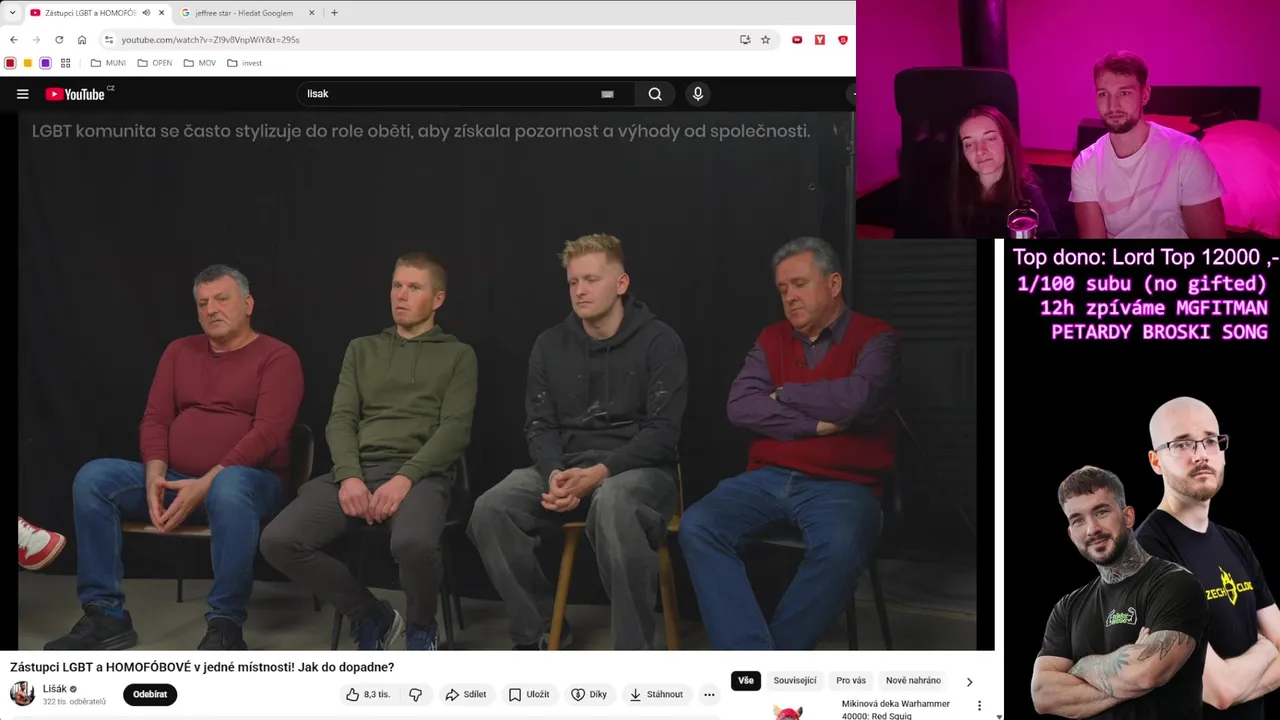The width and height of the screenshot is (1280, 720).
Task: Click the address bar URL youtube.com/watch
Action: [x=210, y=40]
